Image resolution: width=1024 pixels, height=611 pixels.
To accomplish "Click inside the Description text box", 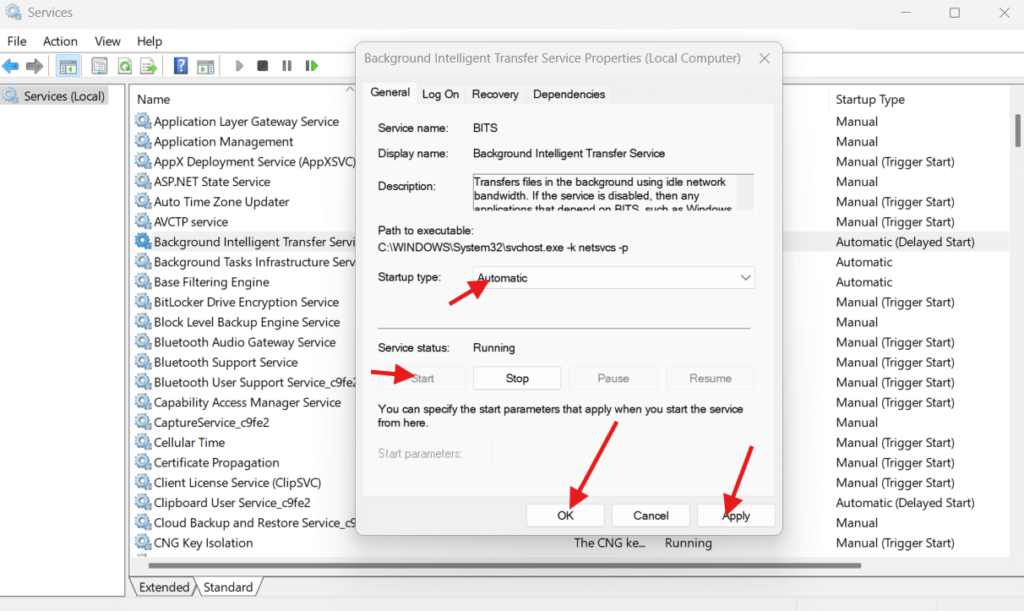I will [x=613, y=192].
